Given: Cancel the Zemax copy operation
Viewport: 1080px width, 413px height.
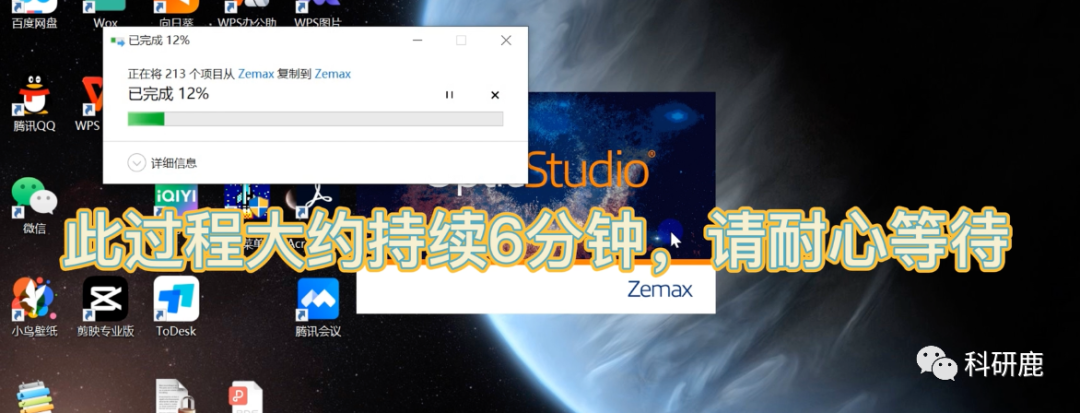Looking at the screenshot, I should pyautogui.click(x=494, y=95).
